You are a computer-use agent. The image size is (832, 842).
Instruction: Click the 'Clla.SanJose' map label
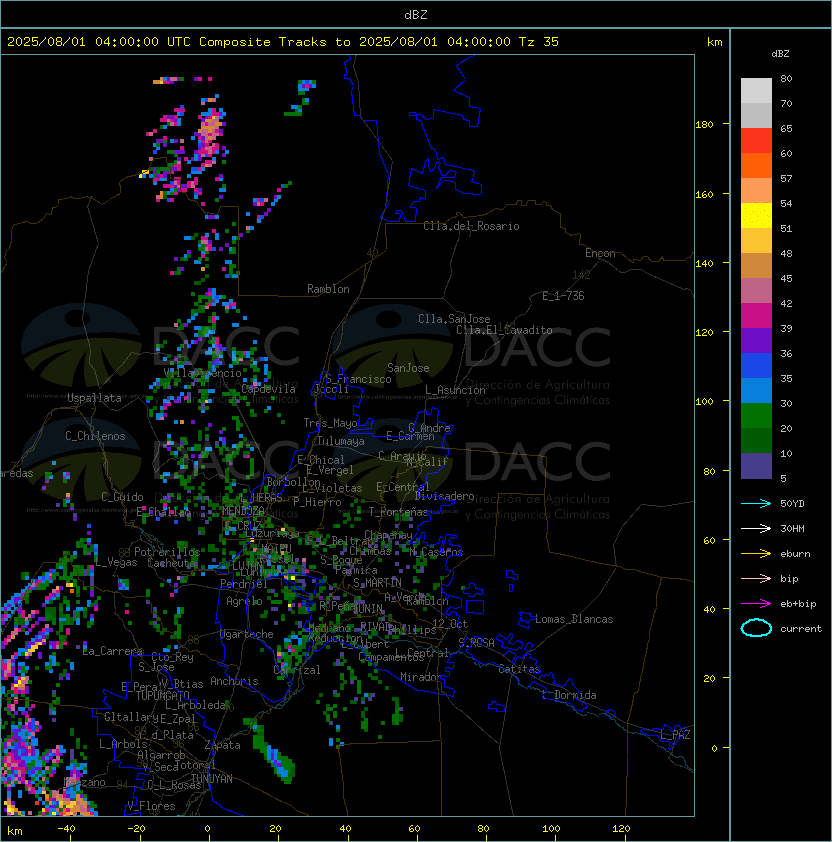tap(454, 319)
